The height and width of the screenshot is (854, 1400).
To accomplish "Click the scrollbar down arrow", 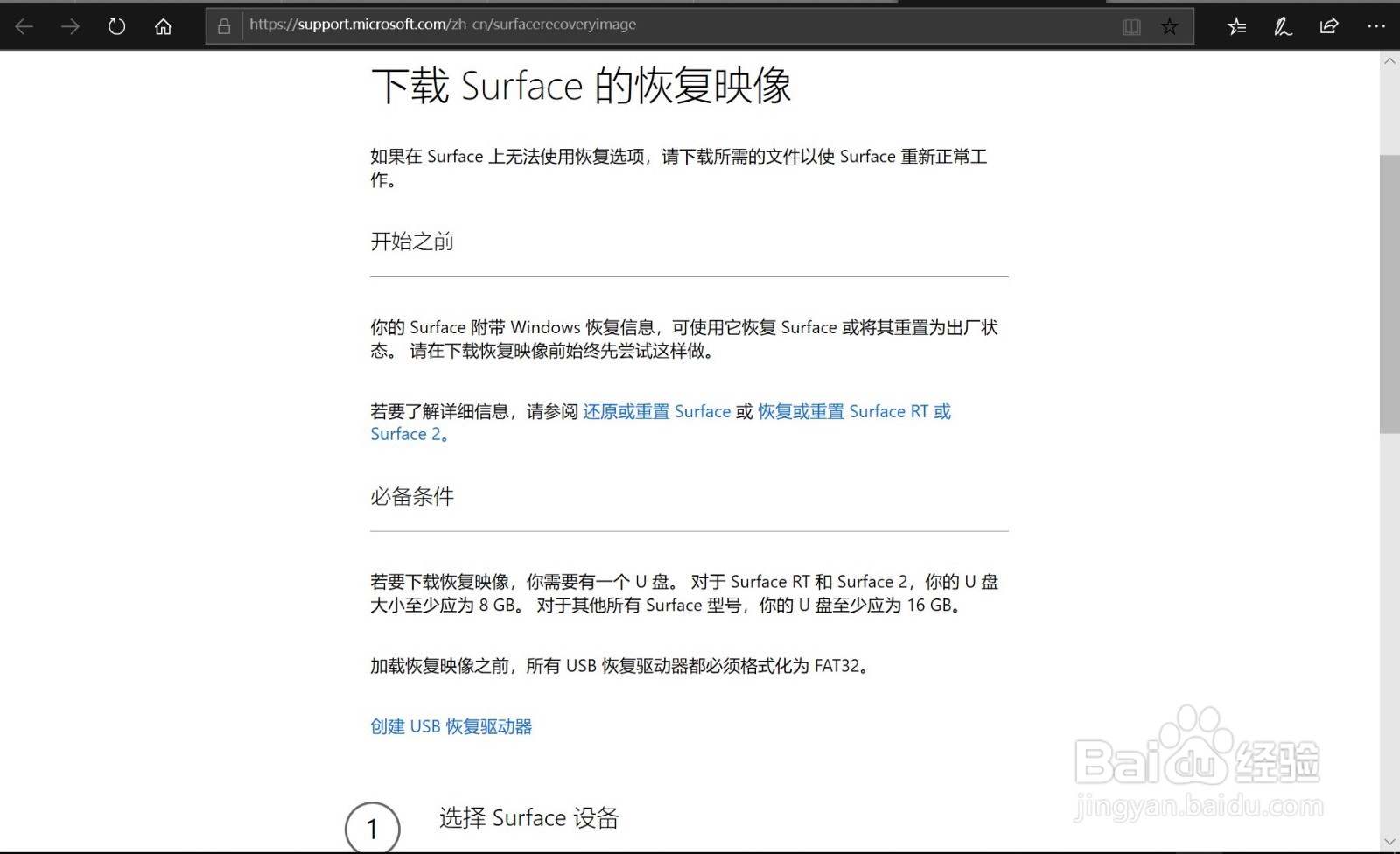I will [x=1389, y=843].
